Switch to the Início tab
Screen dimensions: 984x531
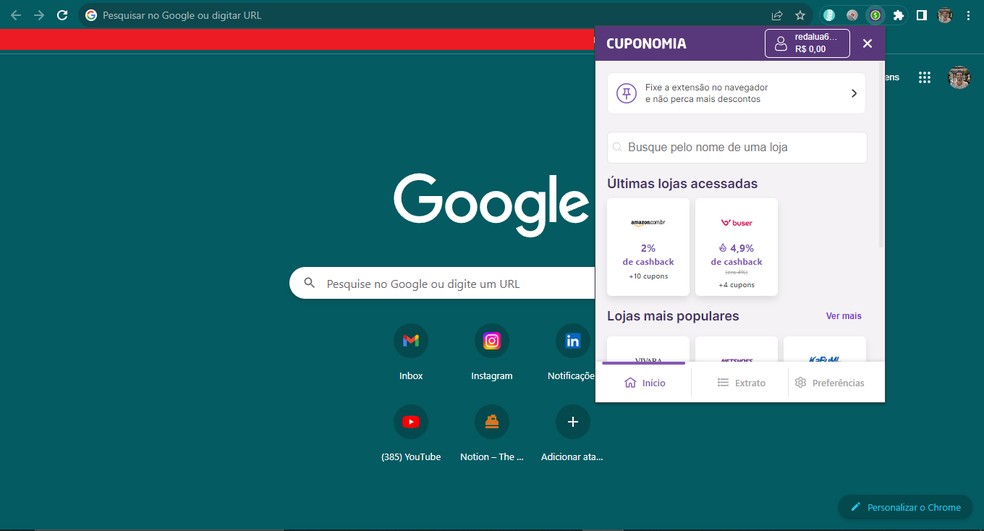644,382
